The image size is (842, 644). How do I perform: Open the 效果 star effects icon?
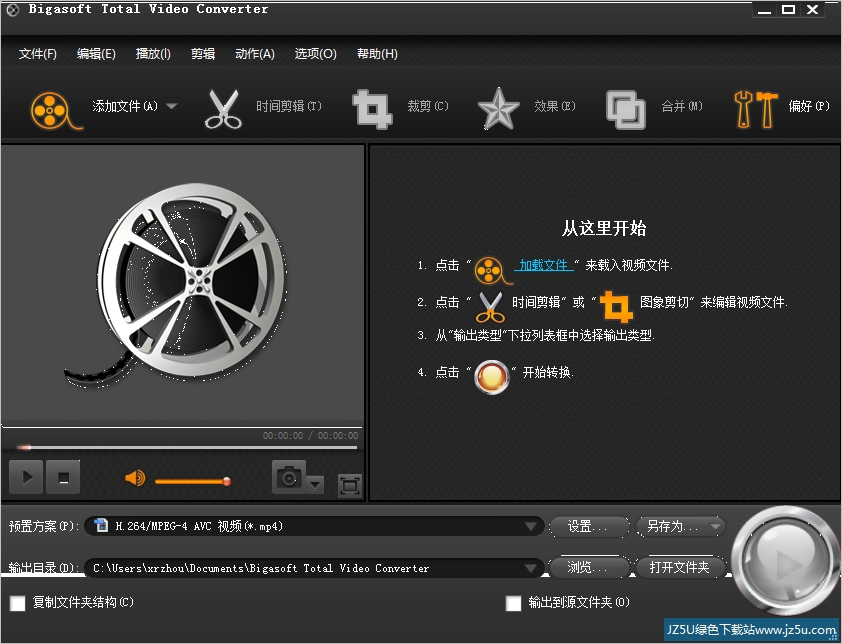[x=498, y=109]
